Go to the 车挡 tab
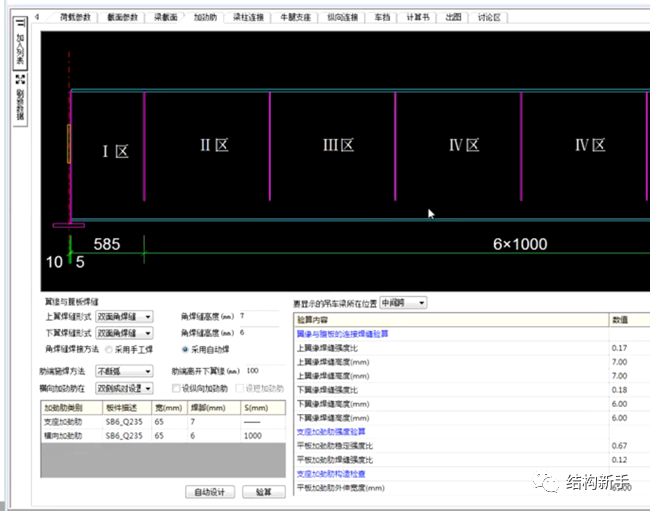Viewport: 650px width, 511px height. [382, 17]
